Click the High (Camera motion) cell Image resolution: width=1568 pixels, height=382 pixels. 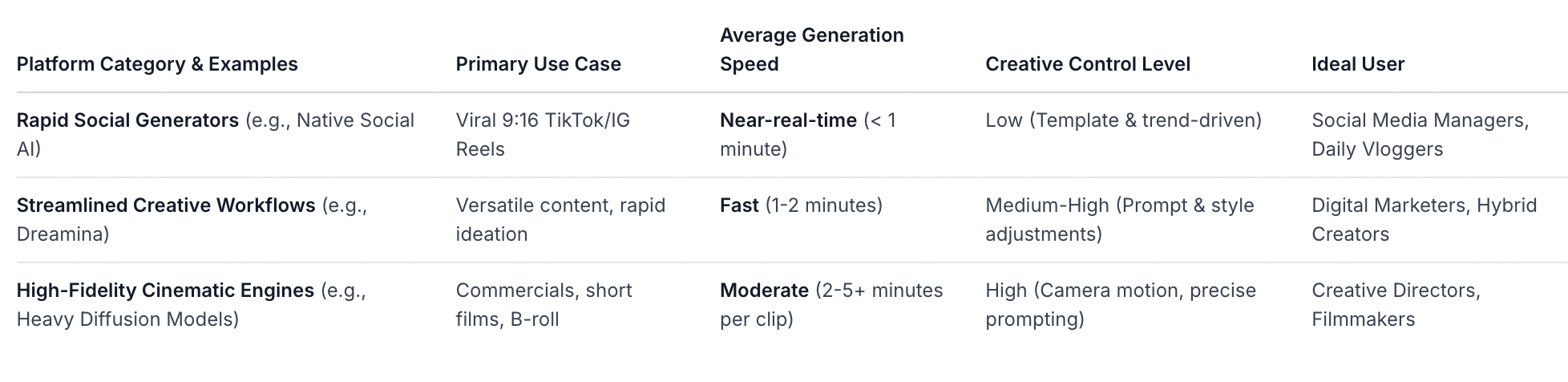pyautogui.click(x=1121, y=305)
